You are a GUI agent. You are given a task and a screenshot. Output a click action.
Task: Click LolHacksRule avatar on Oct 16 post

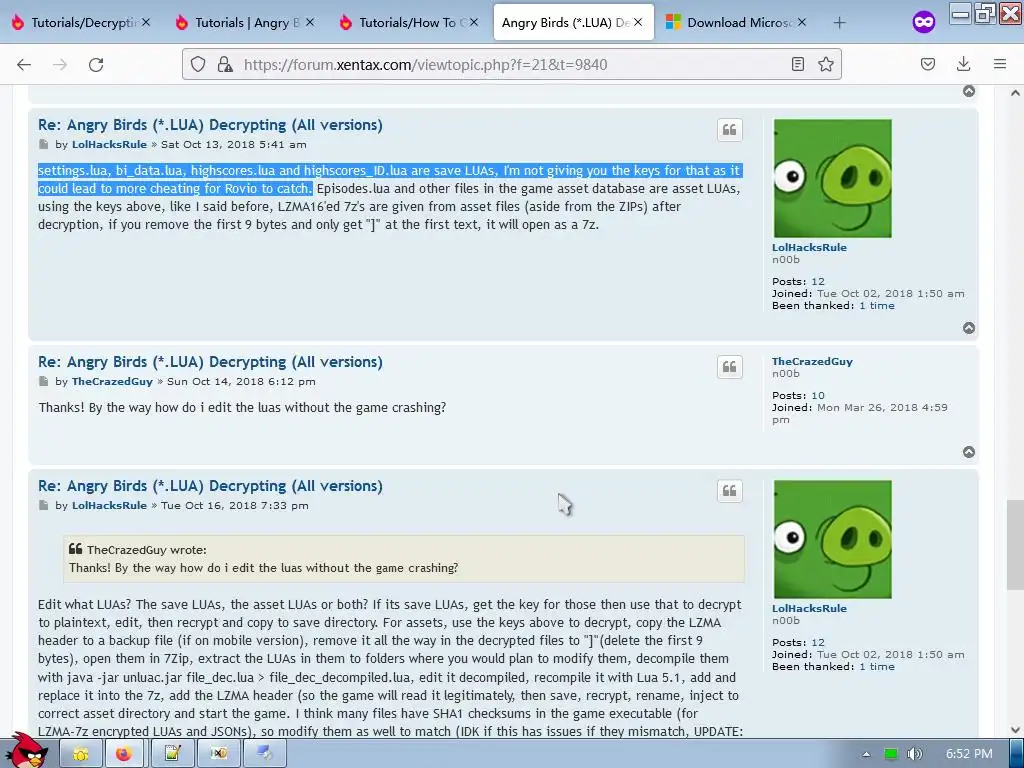point(832,539)
